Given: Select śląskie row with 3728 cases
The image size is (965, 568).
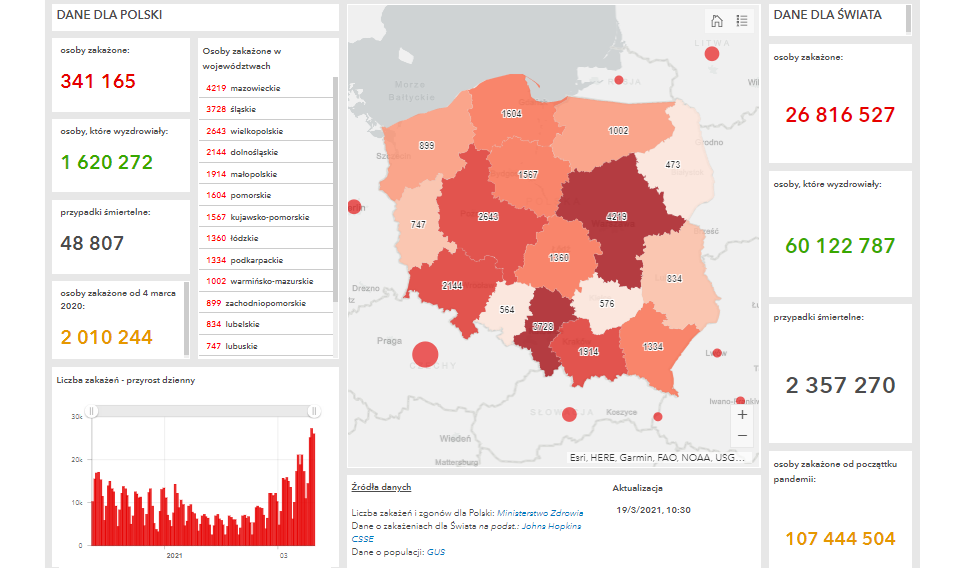Looking at the screenshot, I should click(266, 109).
